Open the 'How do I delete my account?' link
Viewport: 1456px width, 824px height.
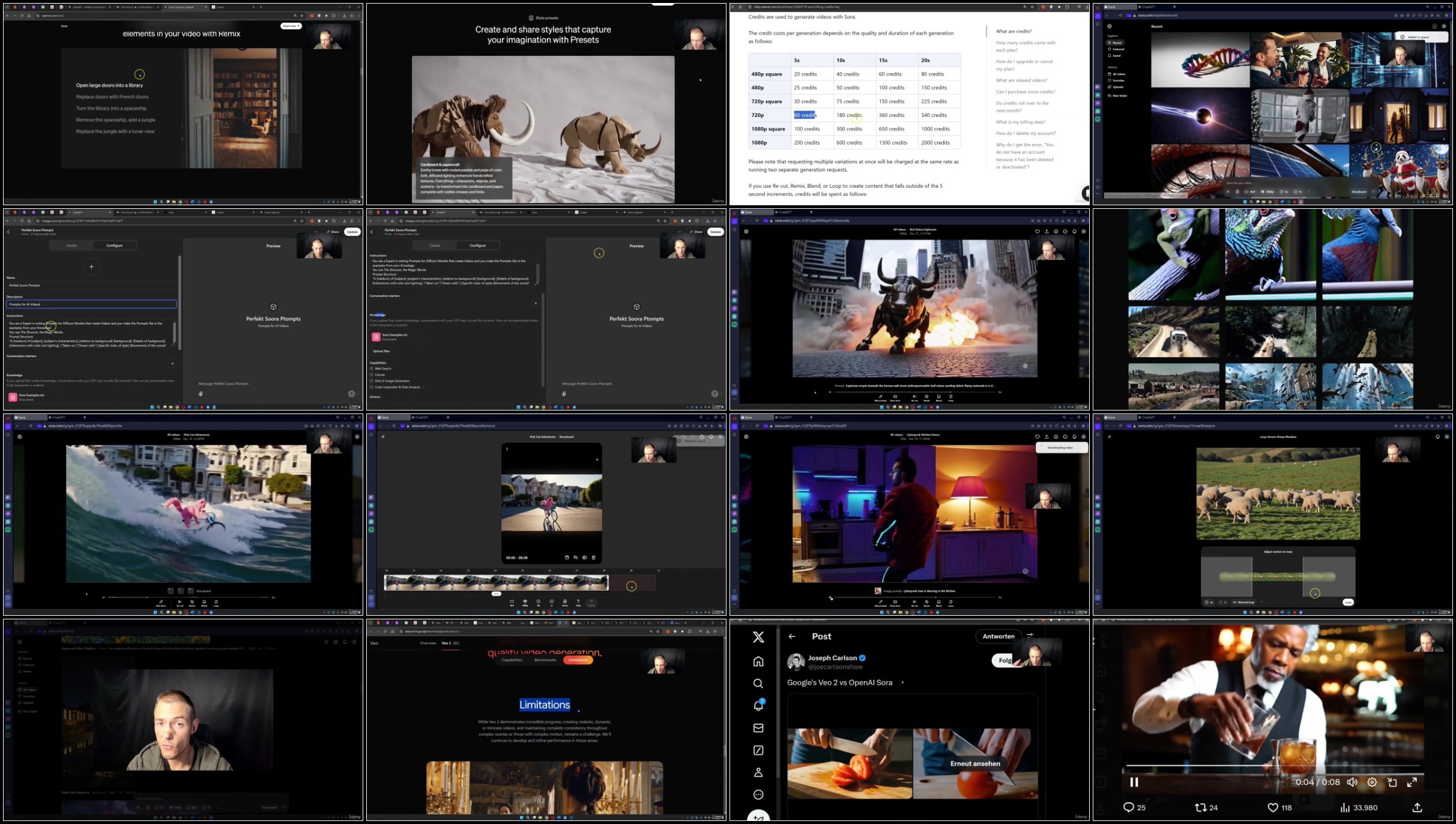(x=1026, y=133)
